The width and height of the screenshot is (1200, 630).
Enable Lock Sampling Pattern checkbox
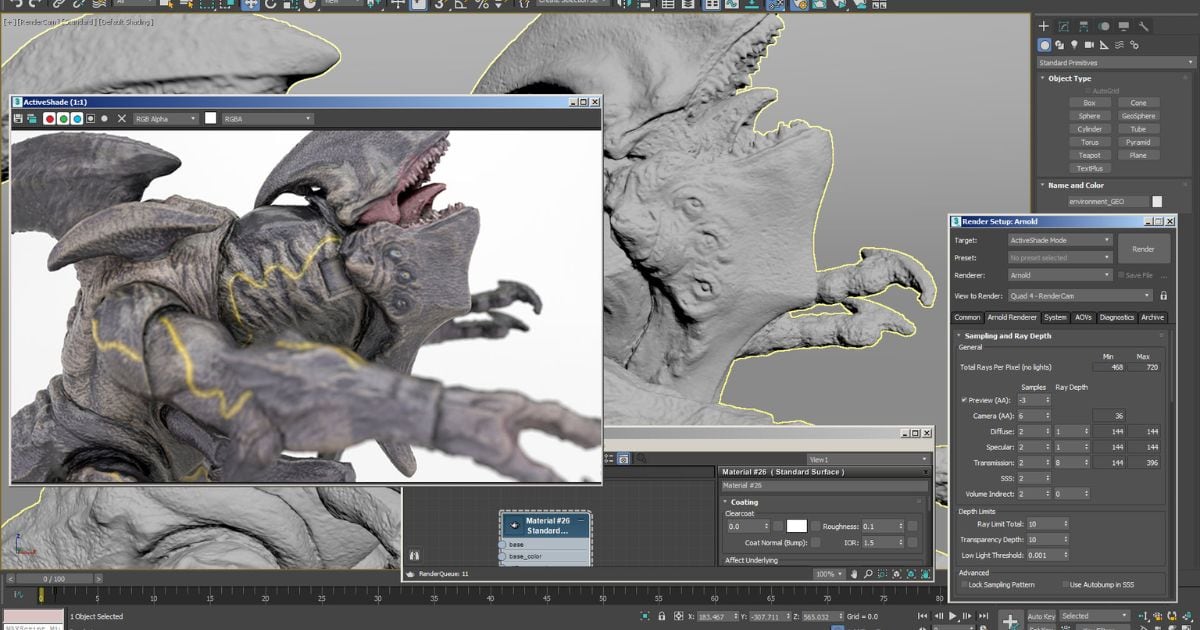point(964,584)
